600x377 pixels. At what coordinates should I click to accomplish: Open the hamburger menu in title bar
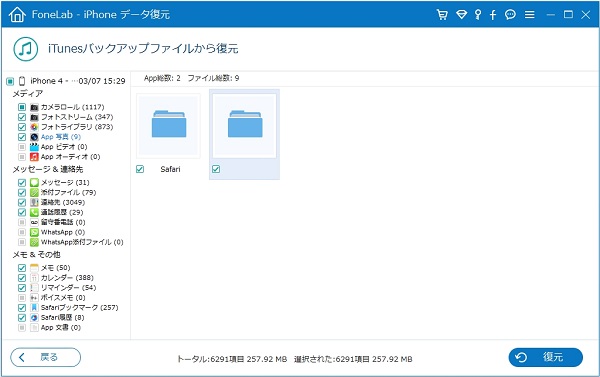point(530,15)
